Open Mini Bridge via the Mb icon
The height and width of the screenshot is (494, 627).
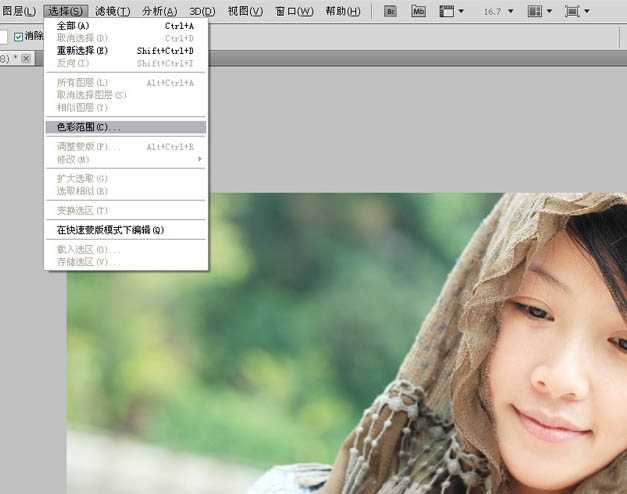click(419, 11)
